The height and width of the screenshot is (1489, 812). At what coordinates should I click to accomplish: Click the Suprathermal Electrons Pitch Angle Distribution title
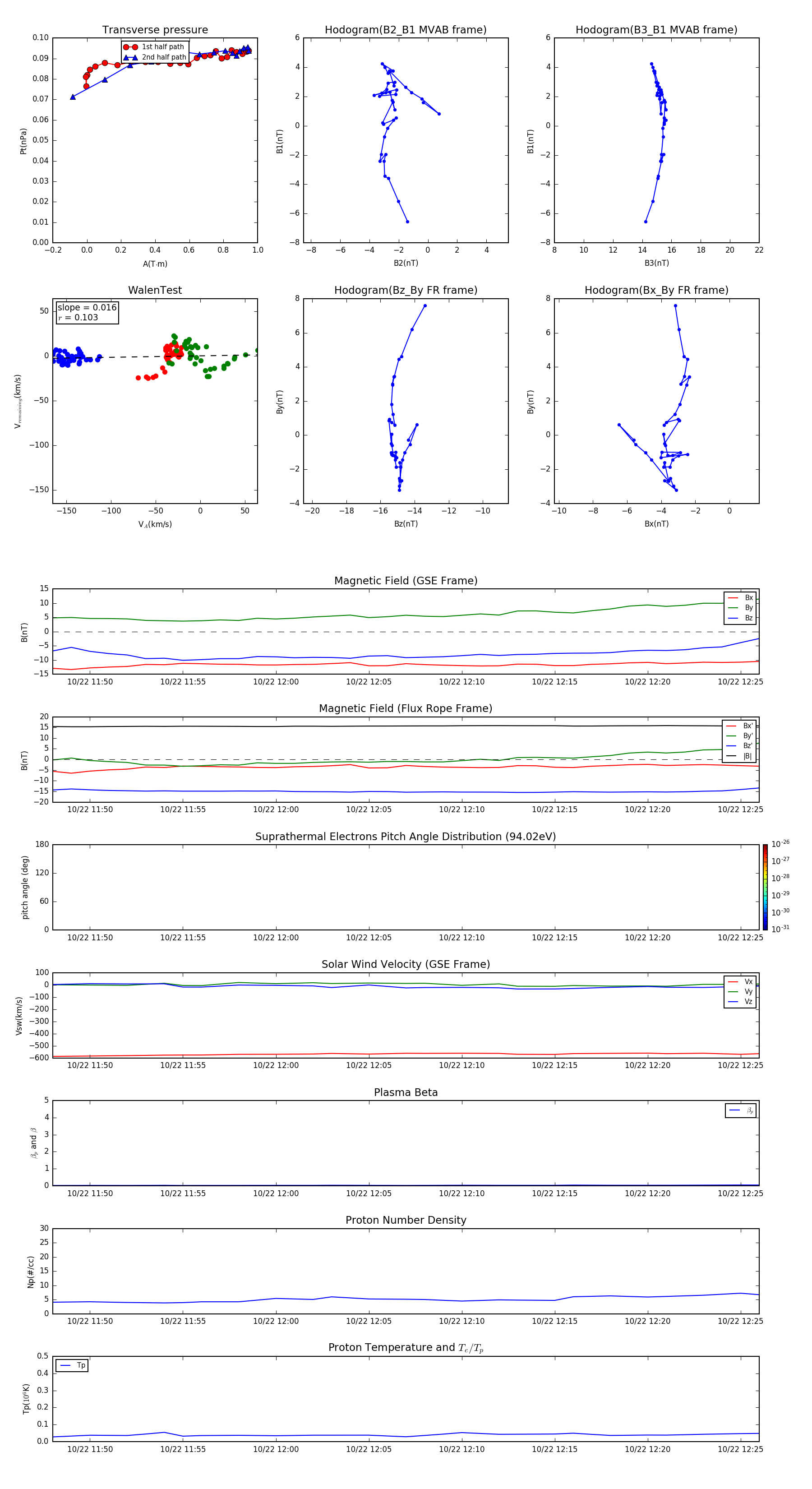[405, 837]
